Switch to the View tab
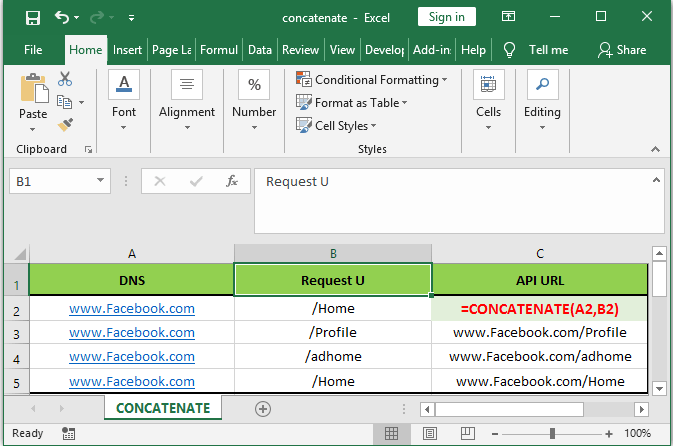 coord(342,50)
